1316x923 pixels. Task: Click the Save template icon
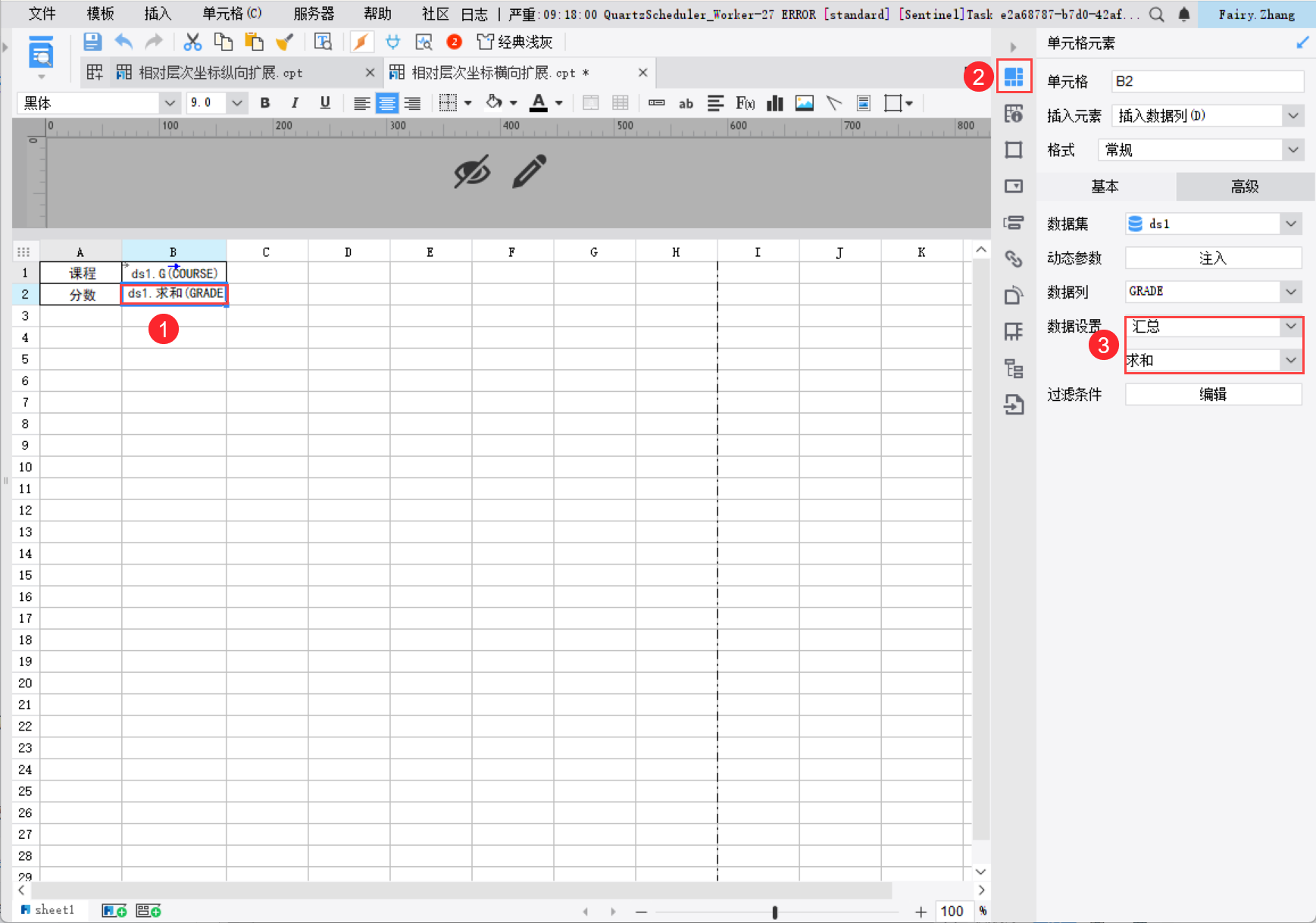tap(92, 42)
